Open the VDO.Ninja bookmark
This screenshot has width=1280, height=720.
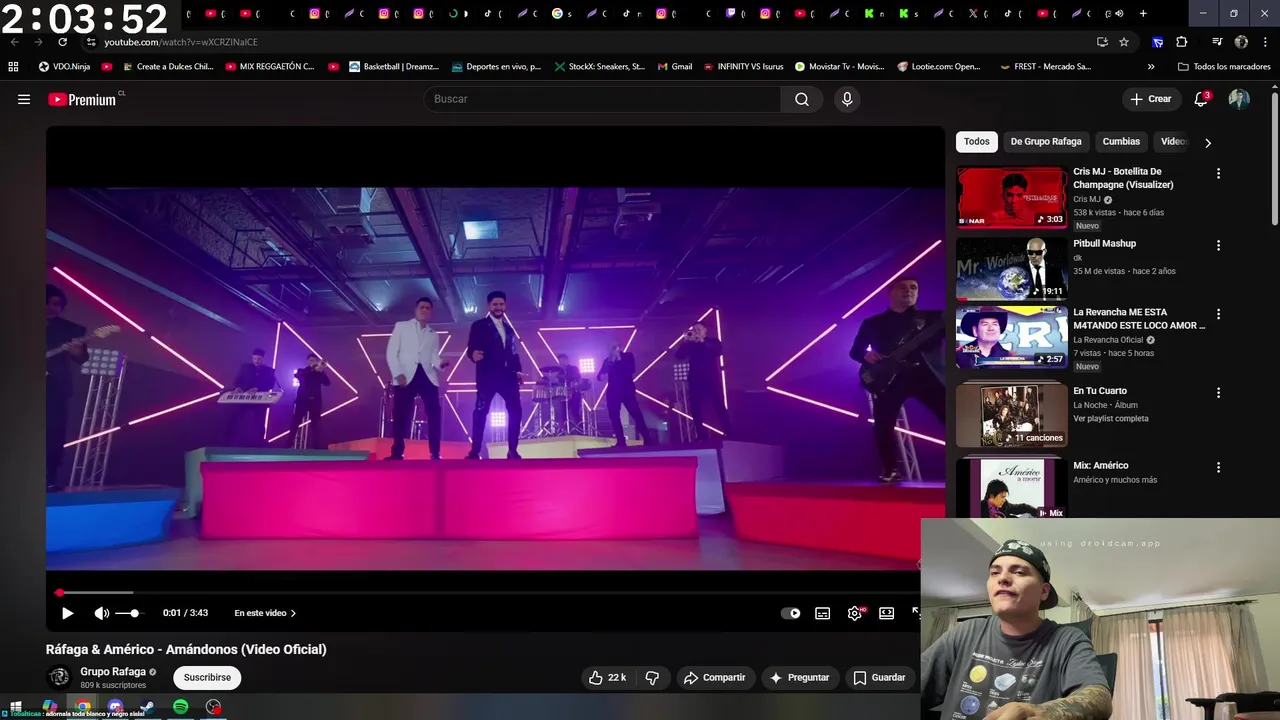[x=64, y=67]
